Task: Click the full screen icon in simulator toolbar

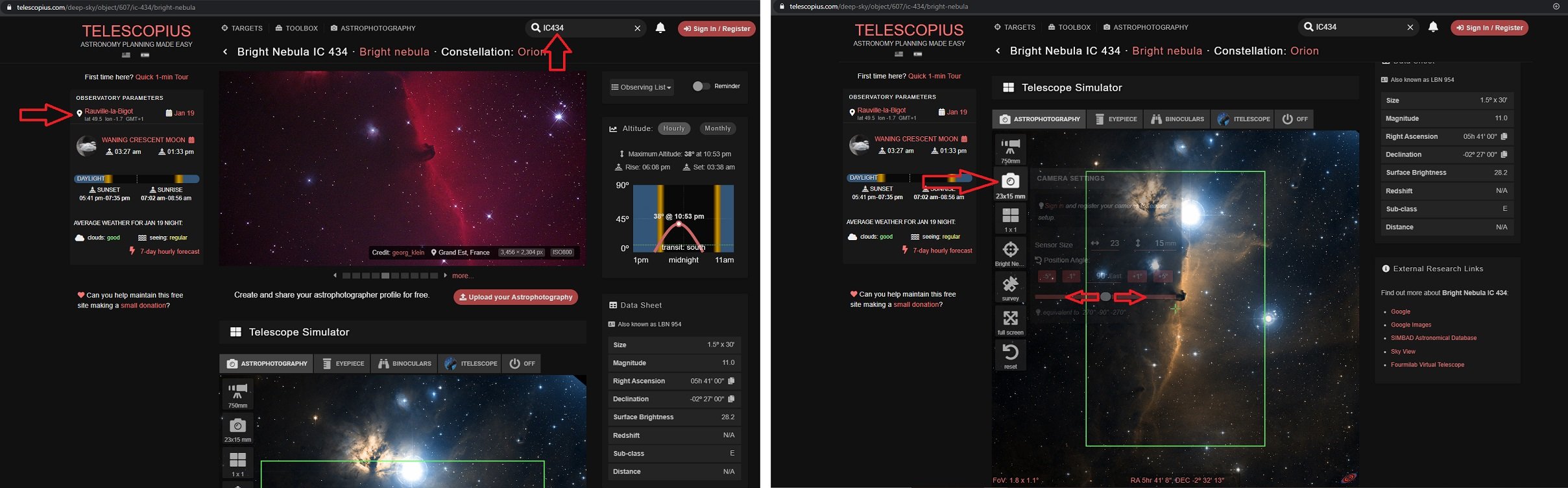Action: [x=1010, y=321]
